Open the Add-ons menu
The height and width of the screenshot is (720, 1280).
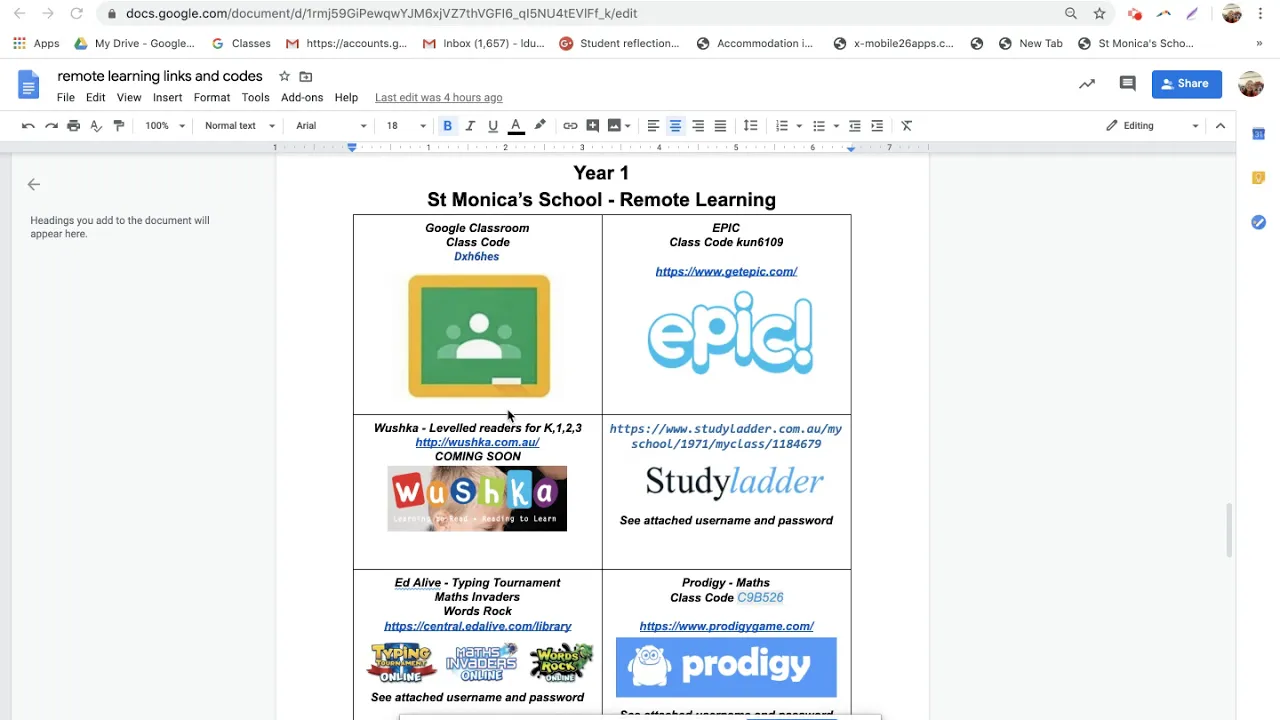(302, 98)
